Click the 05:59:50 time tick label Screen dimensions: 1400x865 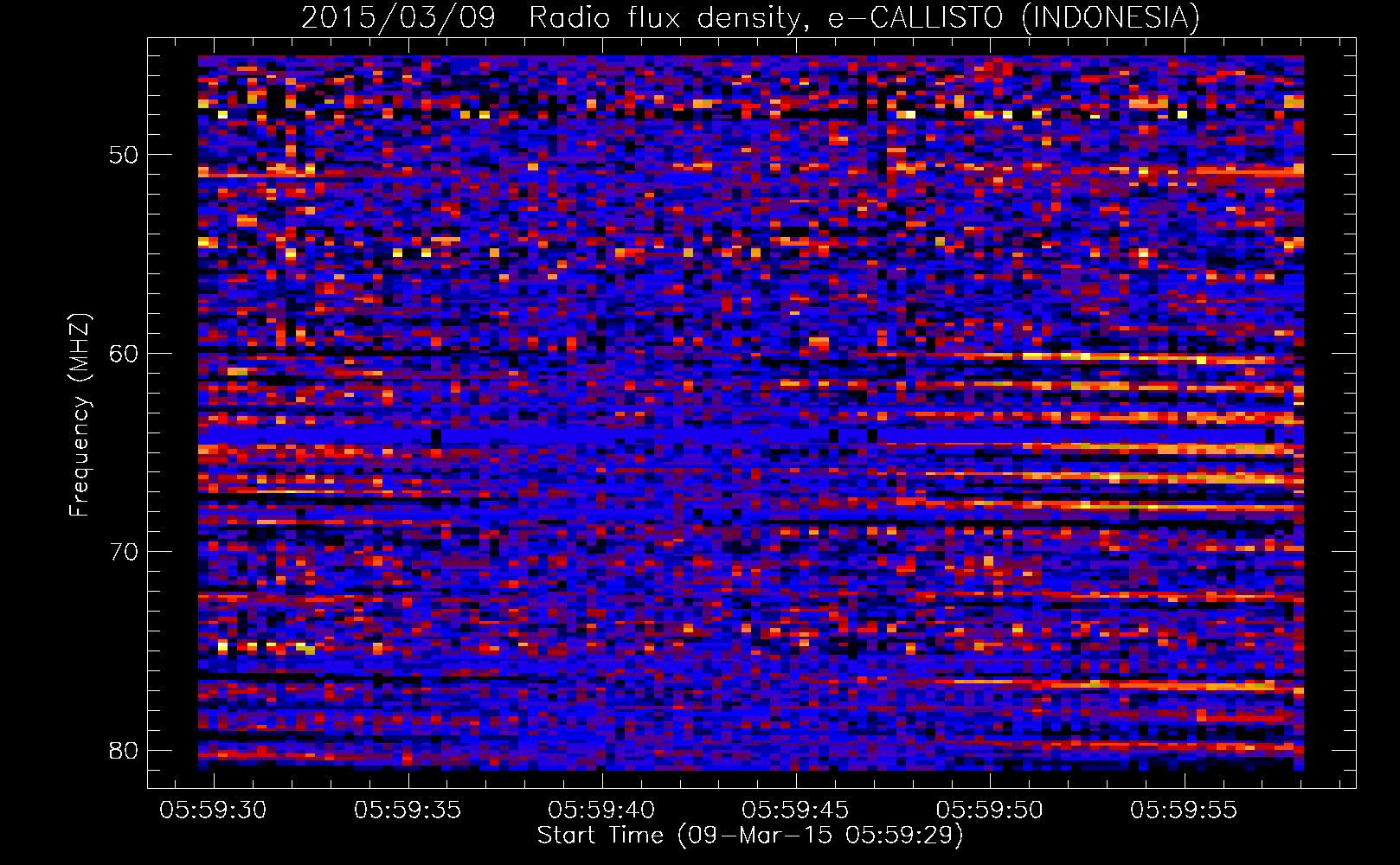990,811
